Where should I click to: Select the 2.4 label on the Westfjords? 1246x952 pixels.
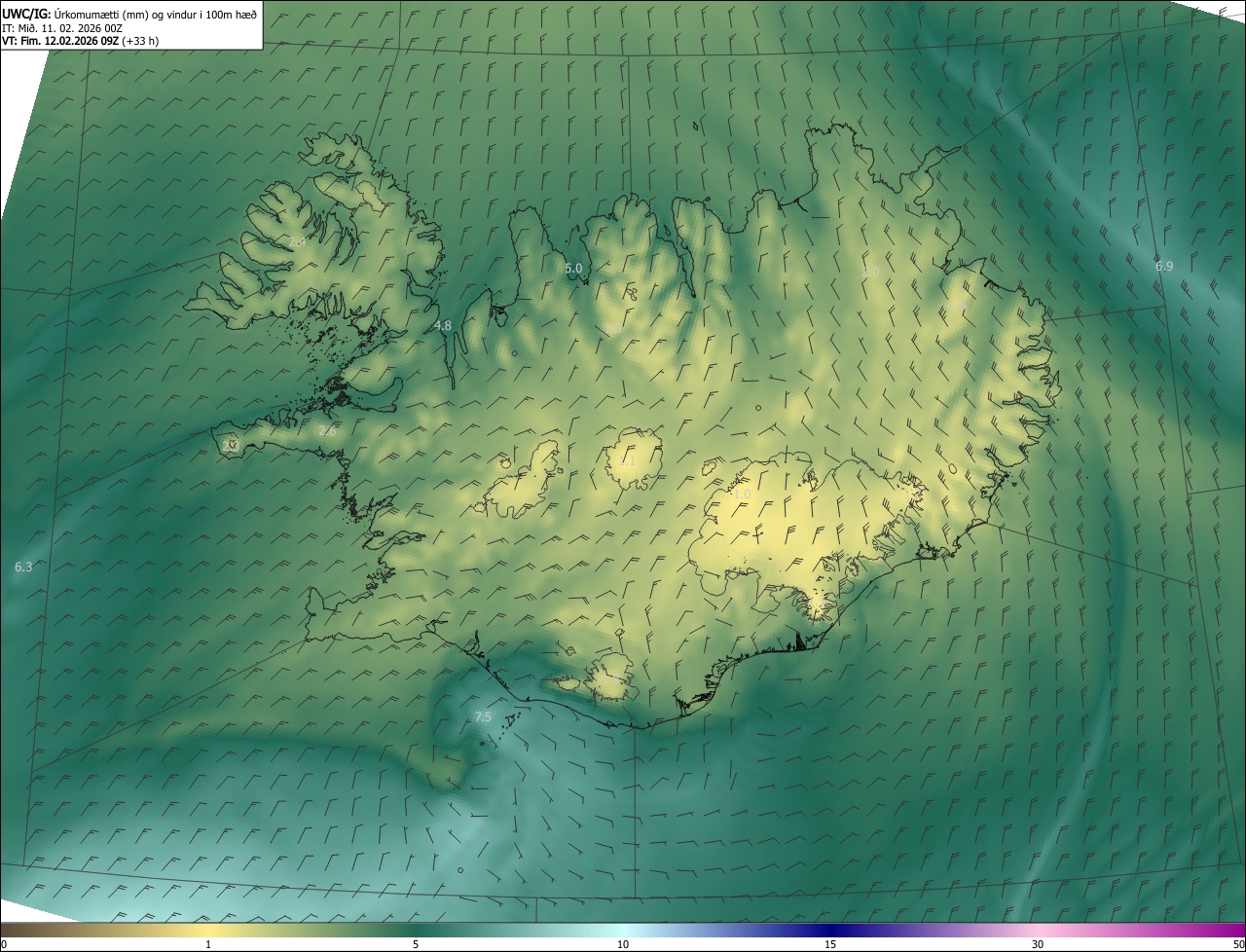click(x=297, y=241)
